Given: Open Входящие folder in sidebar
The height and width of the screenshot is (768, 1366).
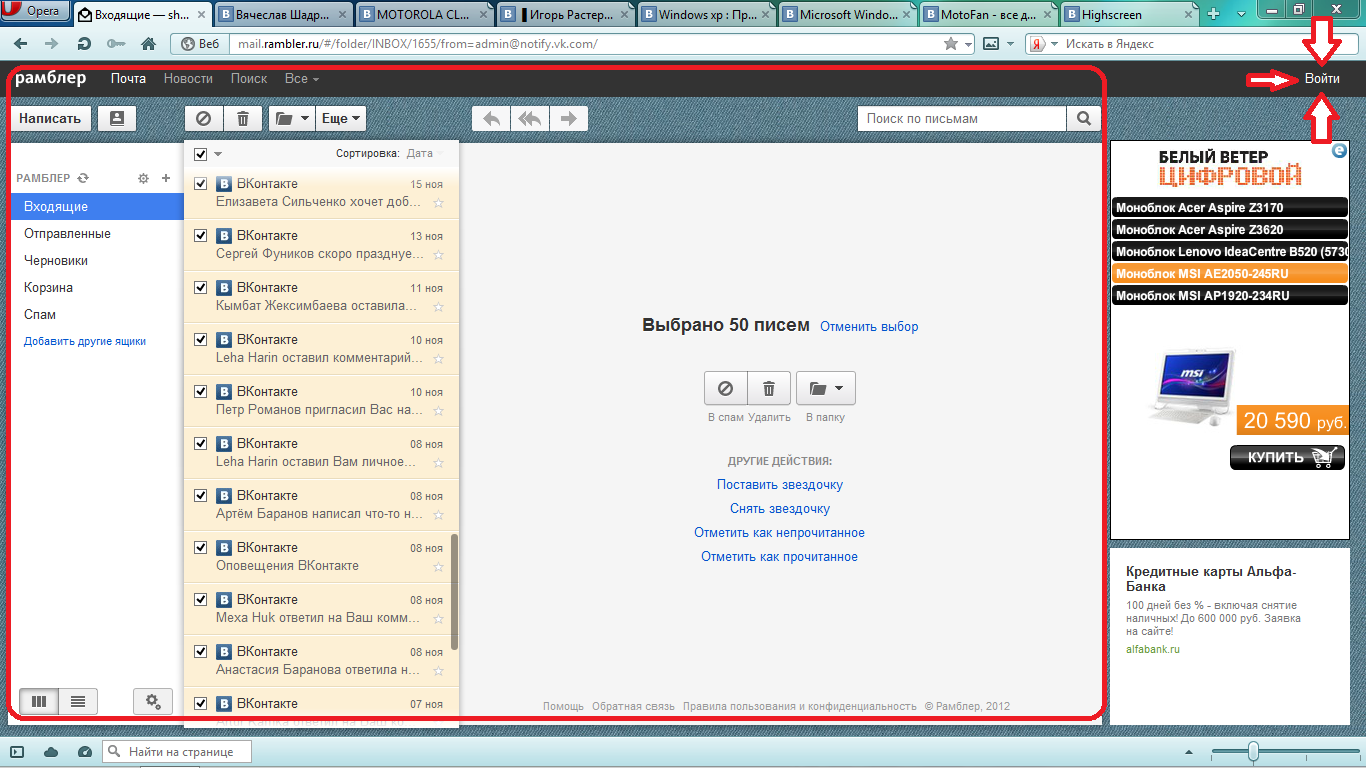Looking at the screenshot, I should (x=97, y=206).
